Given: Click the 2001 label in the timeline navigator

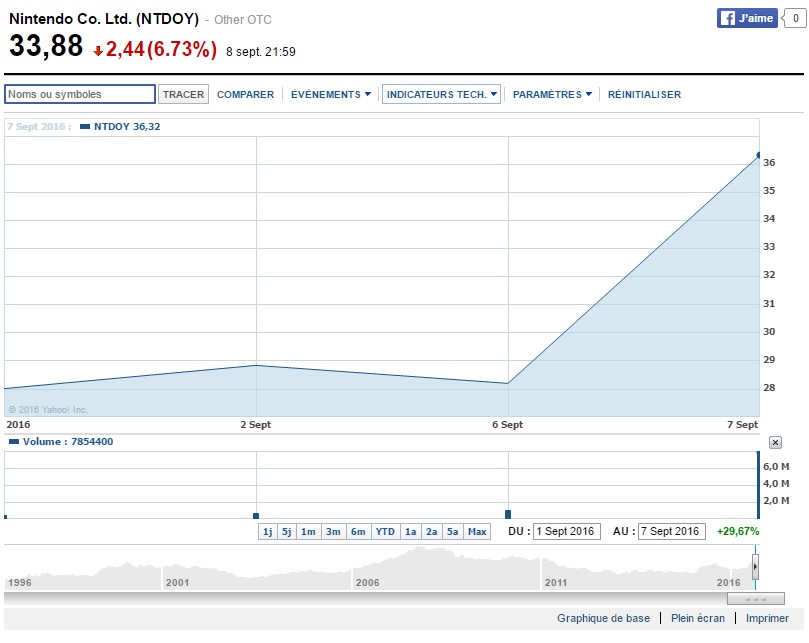Looking at the screenshot, I should (x=177, y=583).
